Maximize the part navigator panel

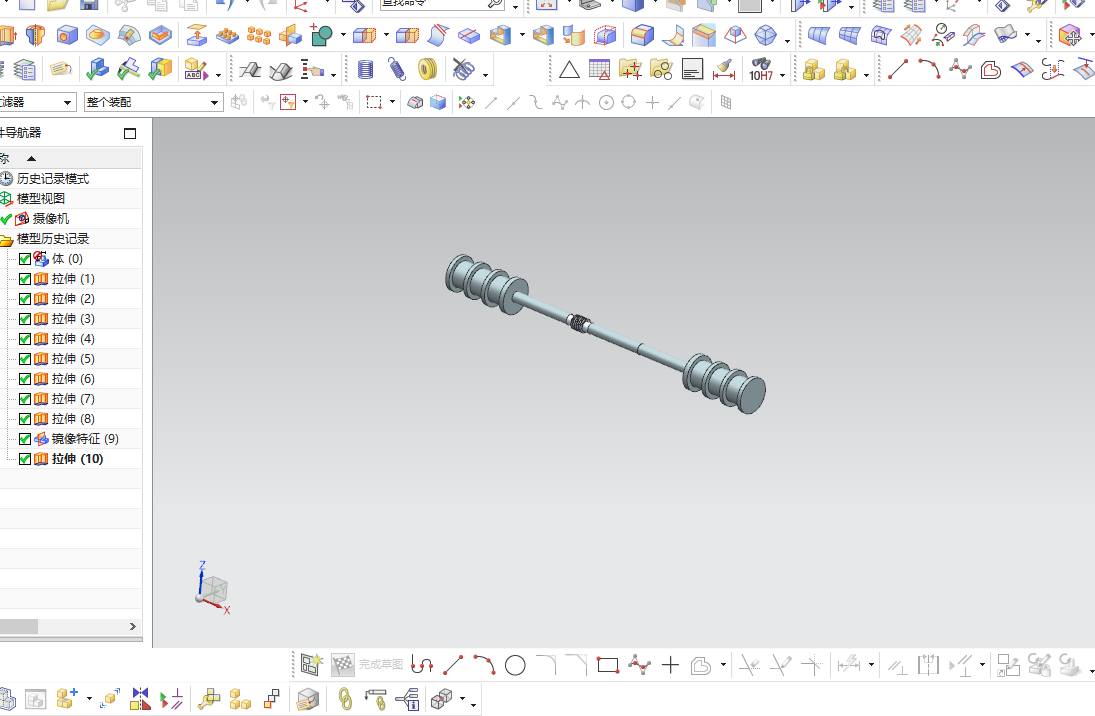(x=130, y=133)
